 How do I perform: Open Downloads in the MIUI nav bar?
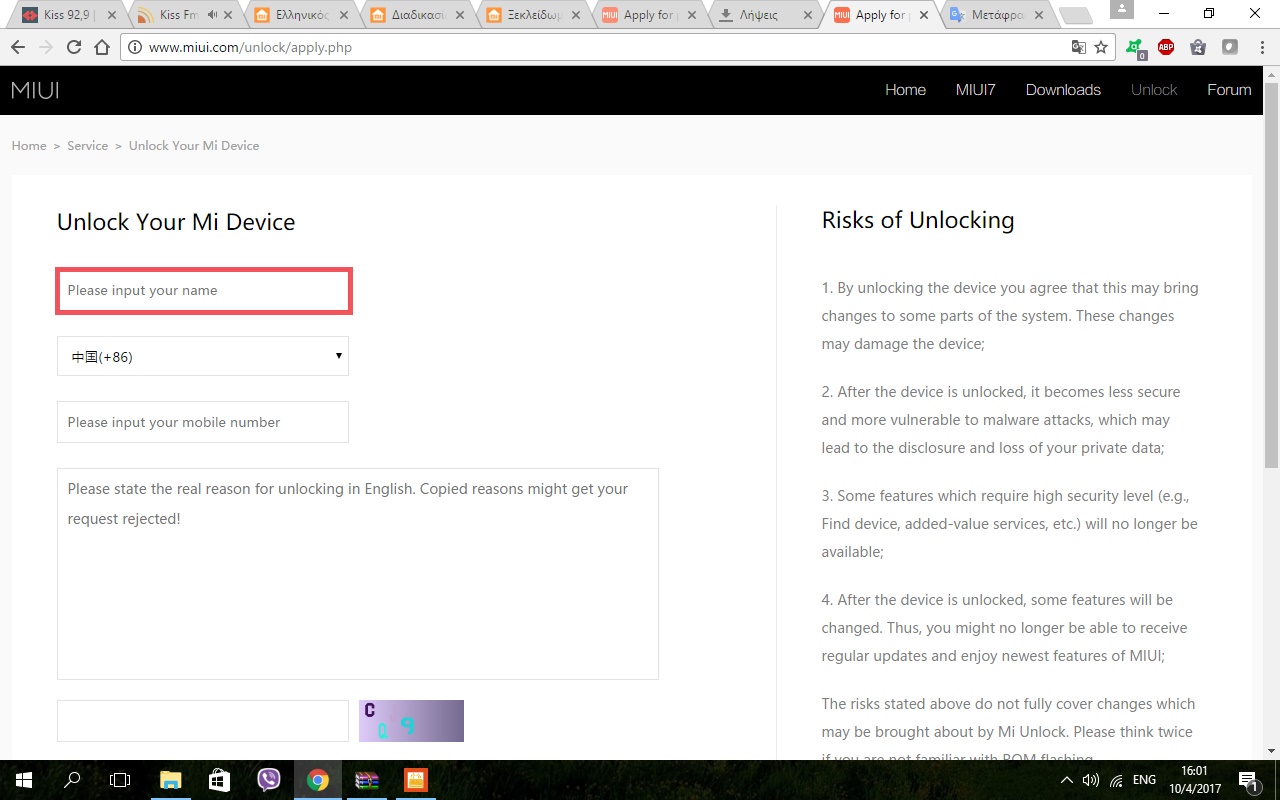tap(1062, 90)
